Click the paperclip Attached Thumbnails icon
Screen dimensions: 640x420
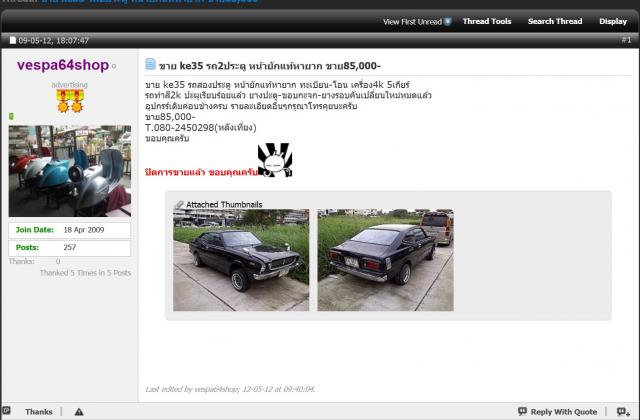(179, 204)
